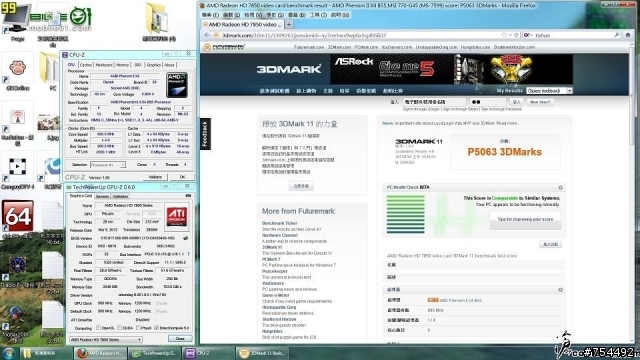Click the Validate button in CPU-Z
Viewport: 640px width, 360px height.
tap(155, 177)
